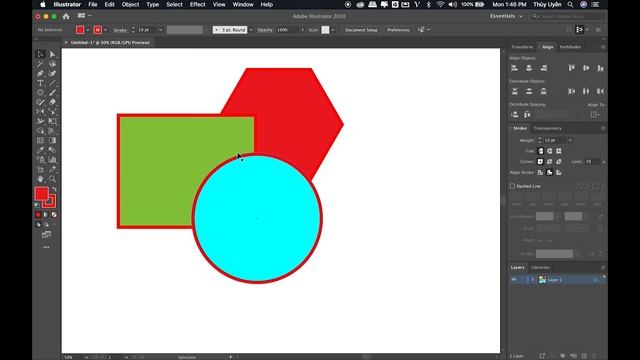
Task: Select the Pen tool
Action: [x=40, y=73]
